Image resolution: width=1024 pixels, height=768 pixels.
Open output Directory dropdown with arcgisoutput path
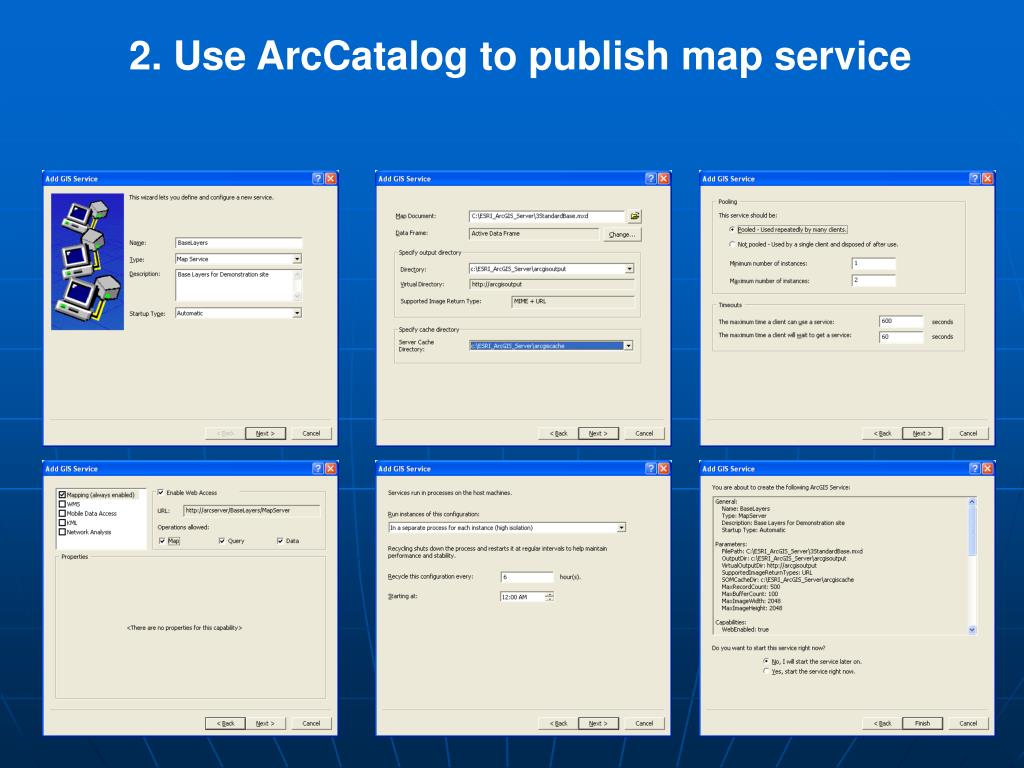tap(630, 269)
